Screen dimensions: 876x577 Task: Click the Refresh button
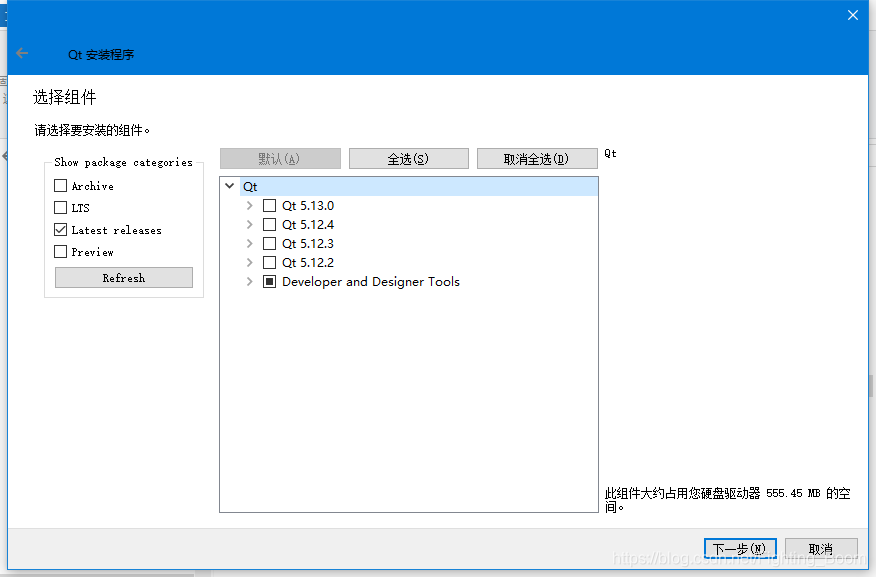click(124, 278)
